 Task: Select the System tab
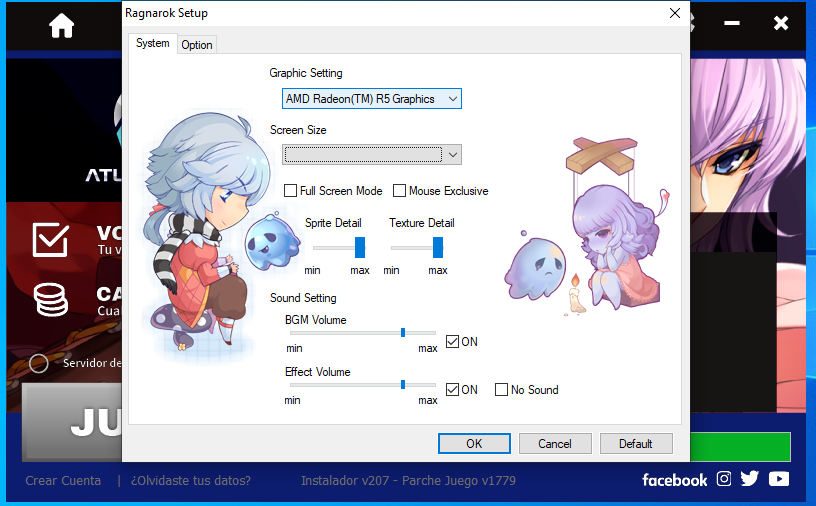(152, 43)
